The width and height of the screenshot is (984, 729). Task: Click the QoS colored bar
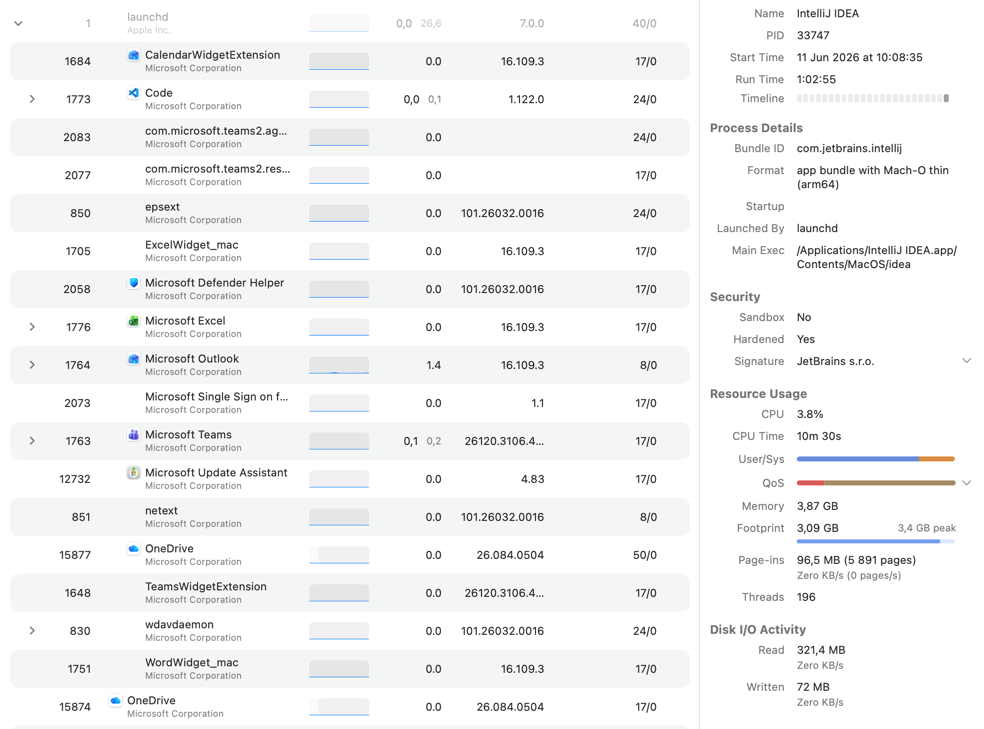coord(875,483)
